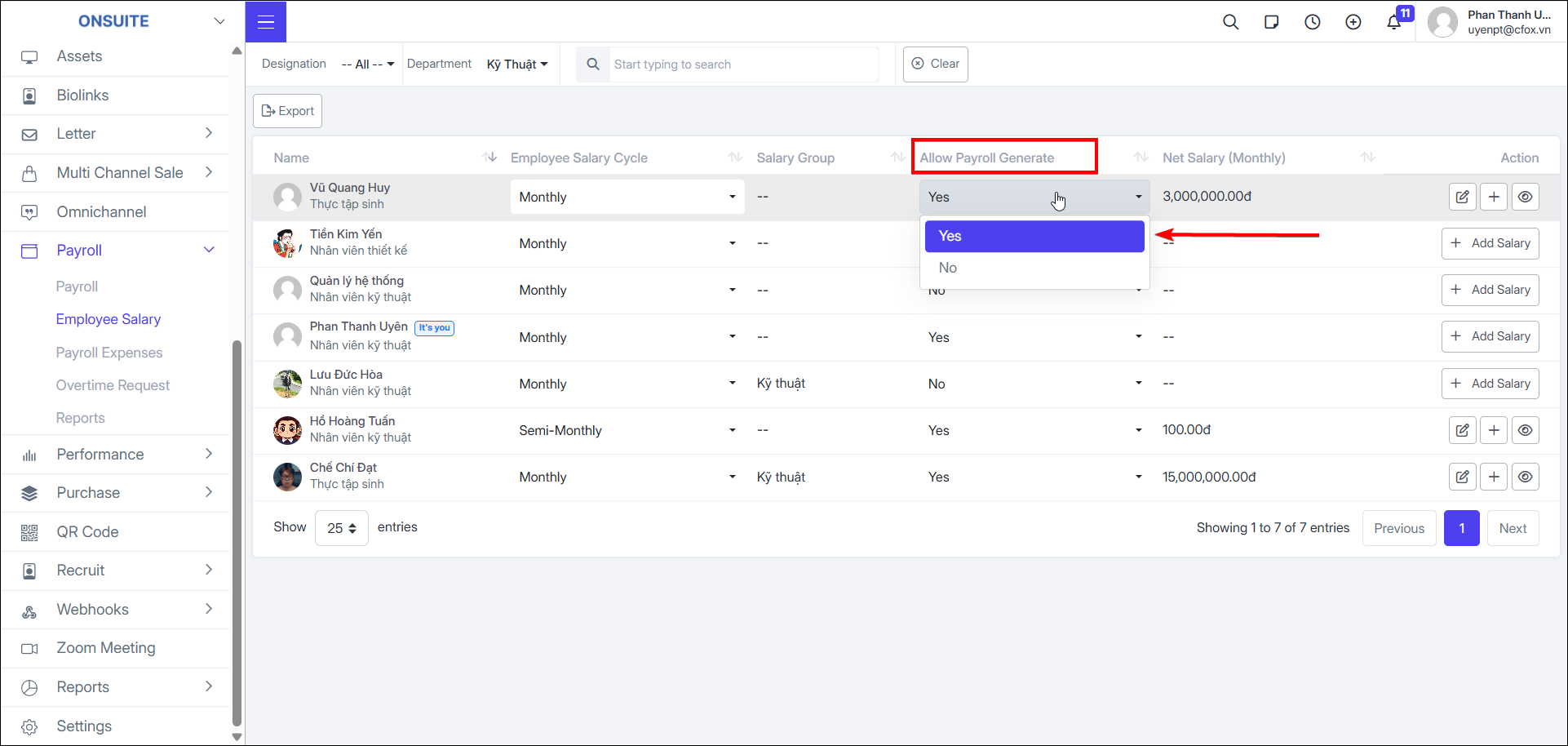Viewport: 1568px width, 746px height.
Task: Edit salary for Chế Chí Đạt
Action: pyautogui.click(x=1463, y=477)
